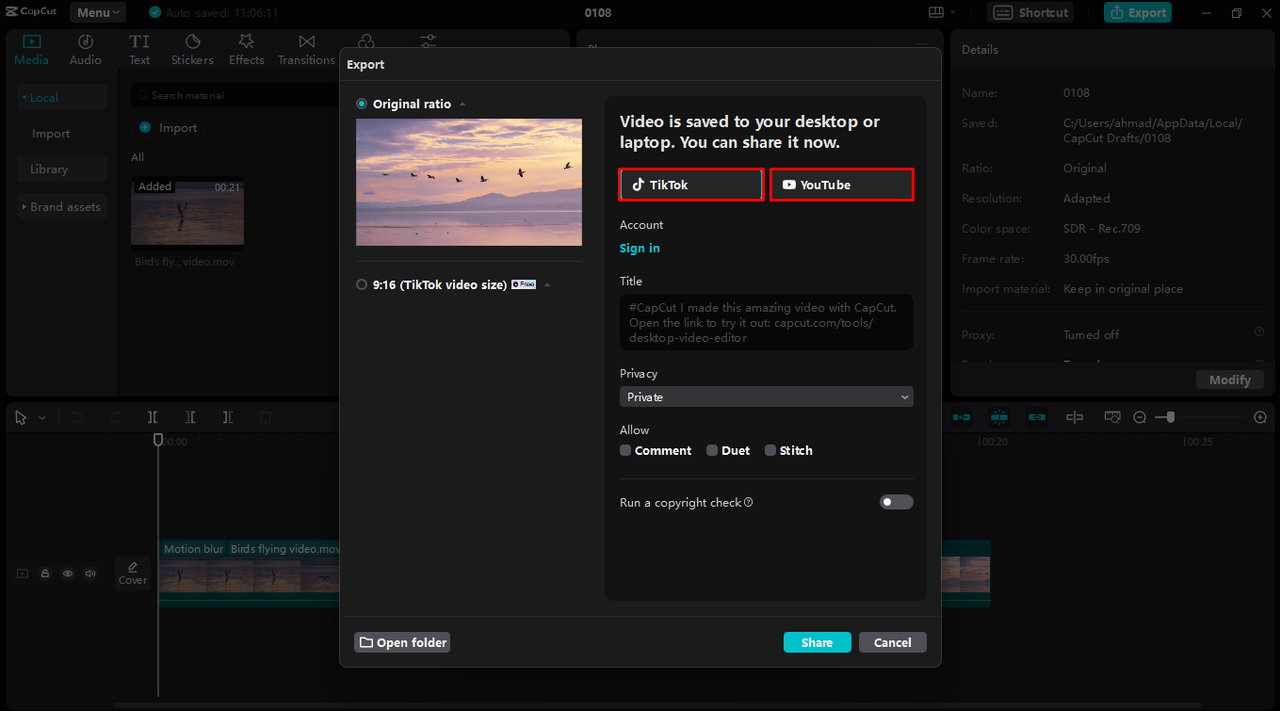Open the pointer tool dropdown arrow
The height and width of the screenshot is (711, 1280).
(42, 418)
